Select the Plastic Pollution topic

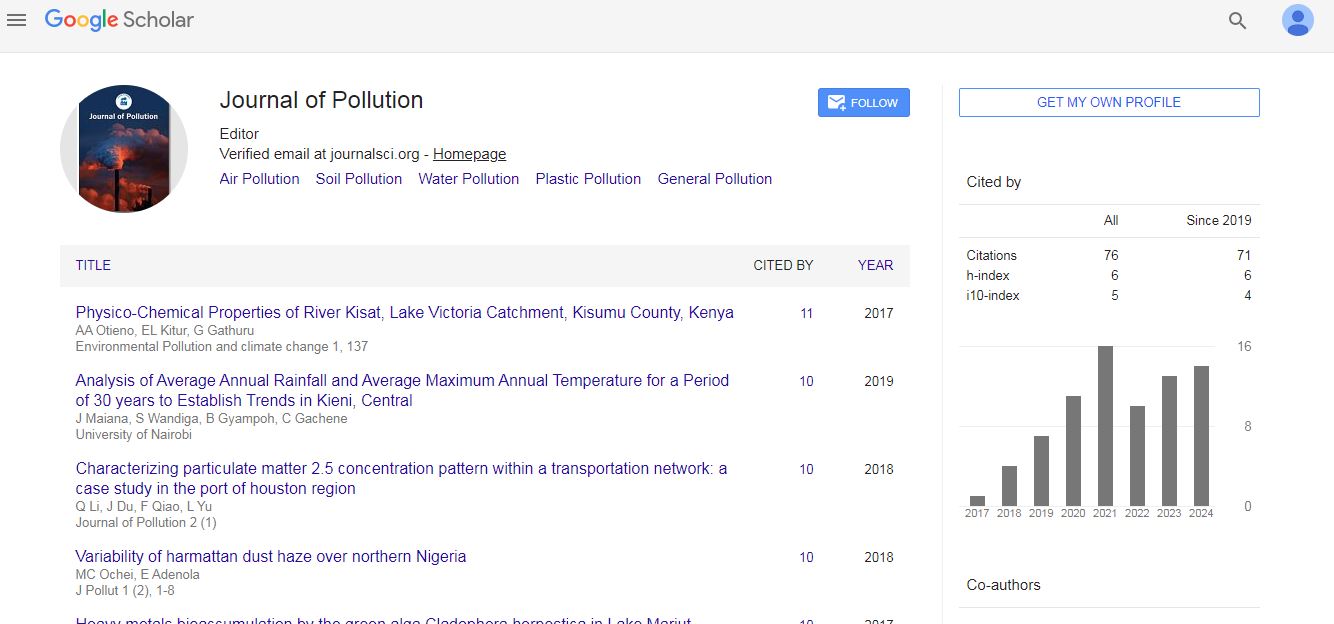(x=588, y=179)
